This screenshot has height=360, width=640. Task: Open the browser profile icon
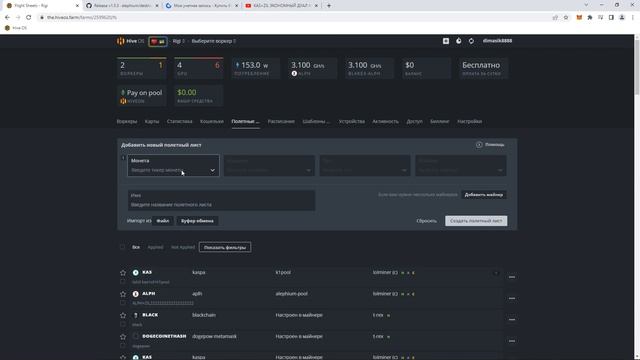point(622,18)
